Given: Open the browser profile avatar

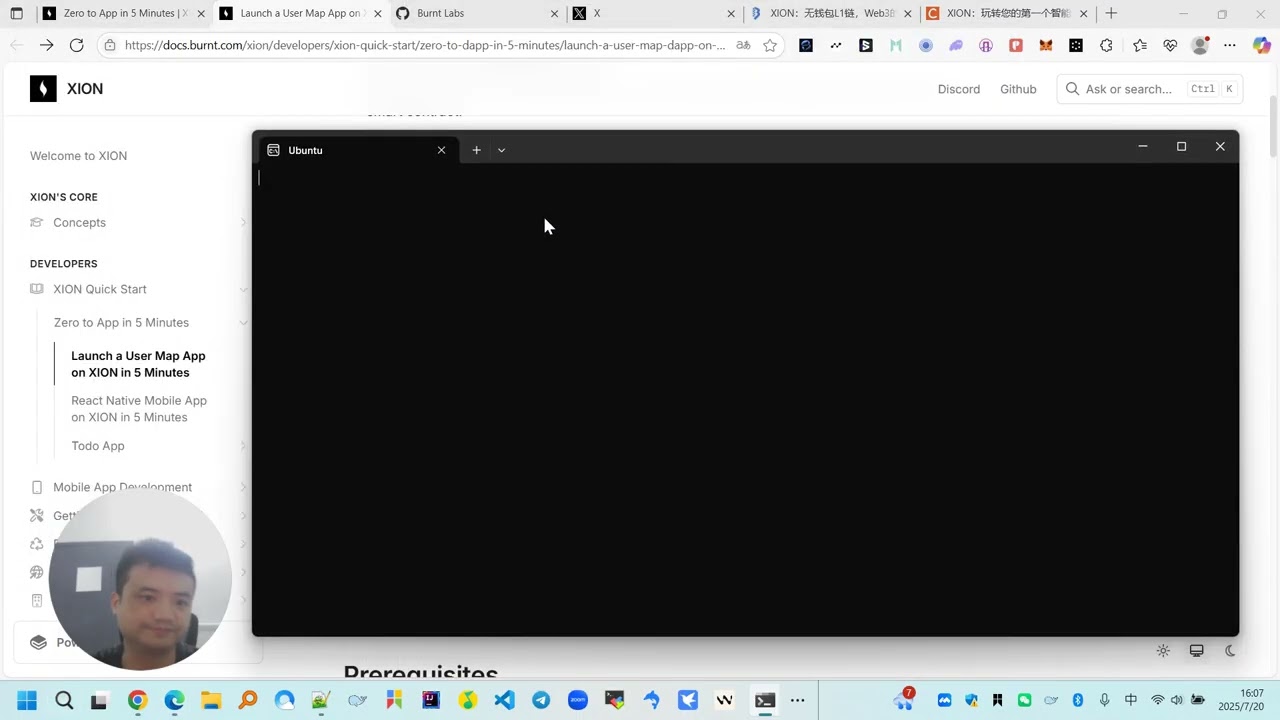Looking at the screenshot, I should point(1200,45).
